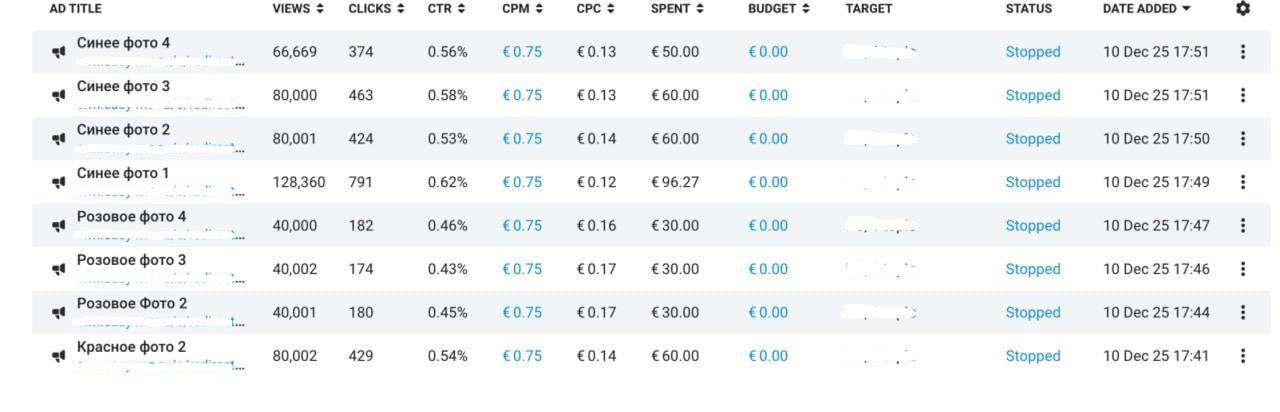Toggle Stopped status of Розовое фото 3
Image resolution: width=1280 pixels, height=412 pixels.
click(1033, 269)
